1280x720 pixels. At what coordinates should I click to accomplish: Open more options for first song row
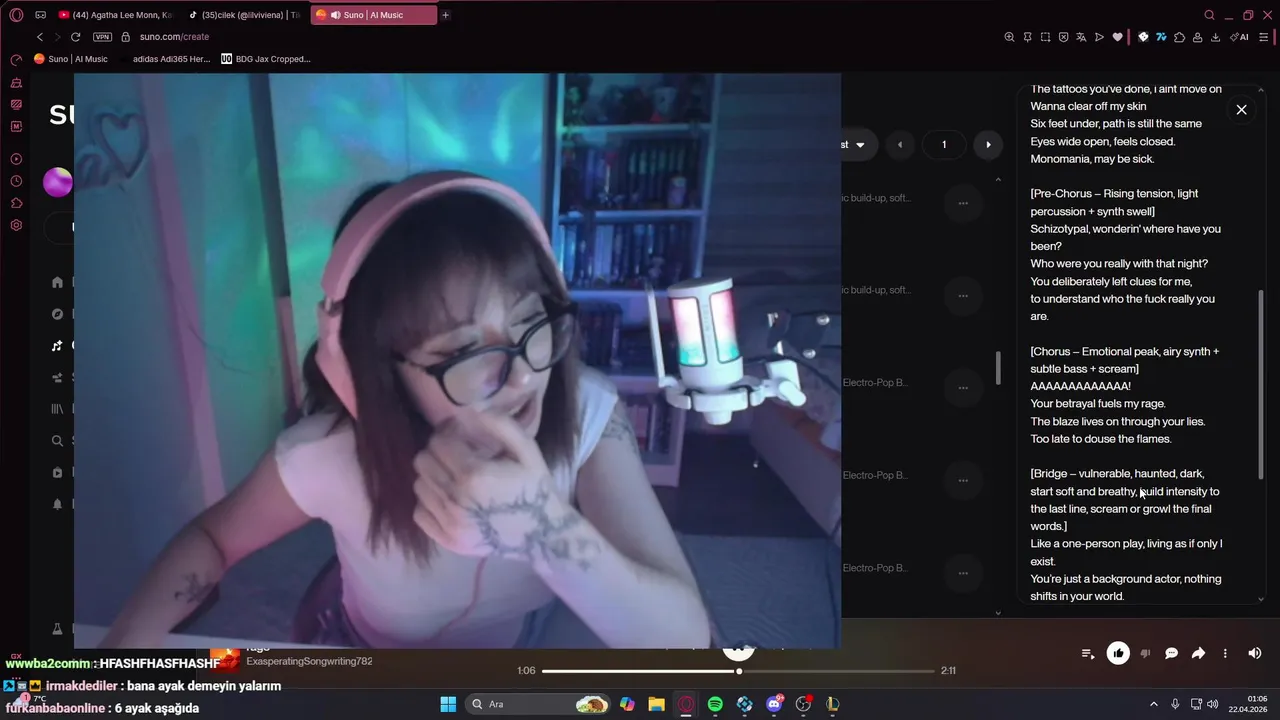[x=963, y=203]
